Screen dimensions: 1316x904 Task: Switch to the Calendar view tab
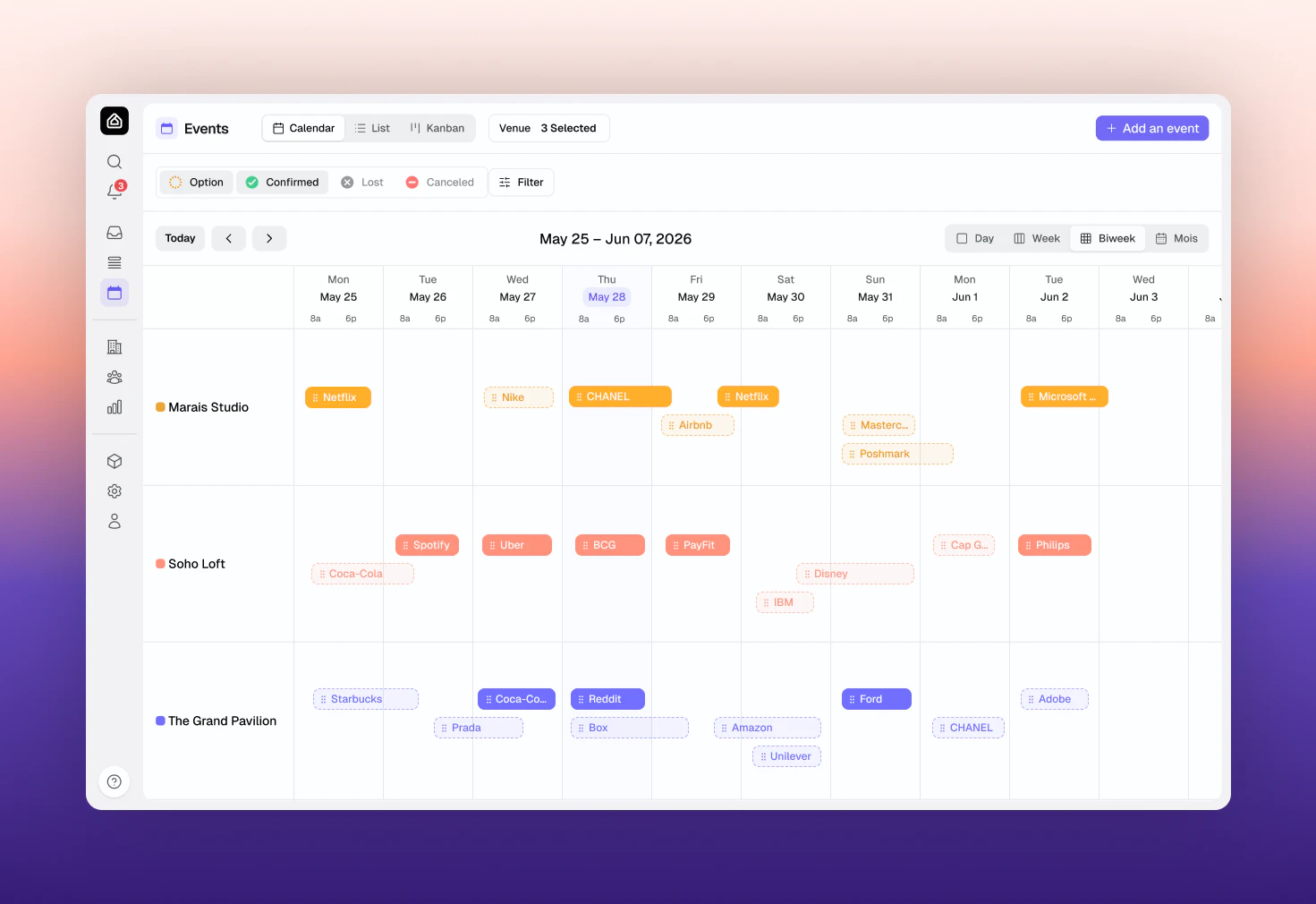304,128
